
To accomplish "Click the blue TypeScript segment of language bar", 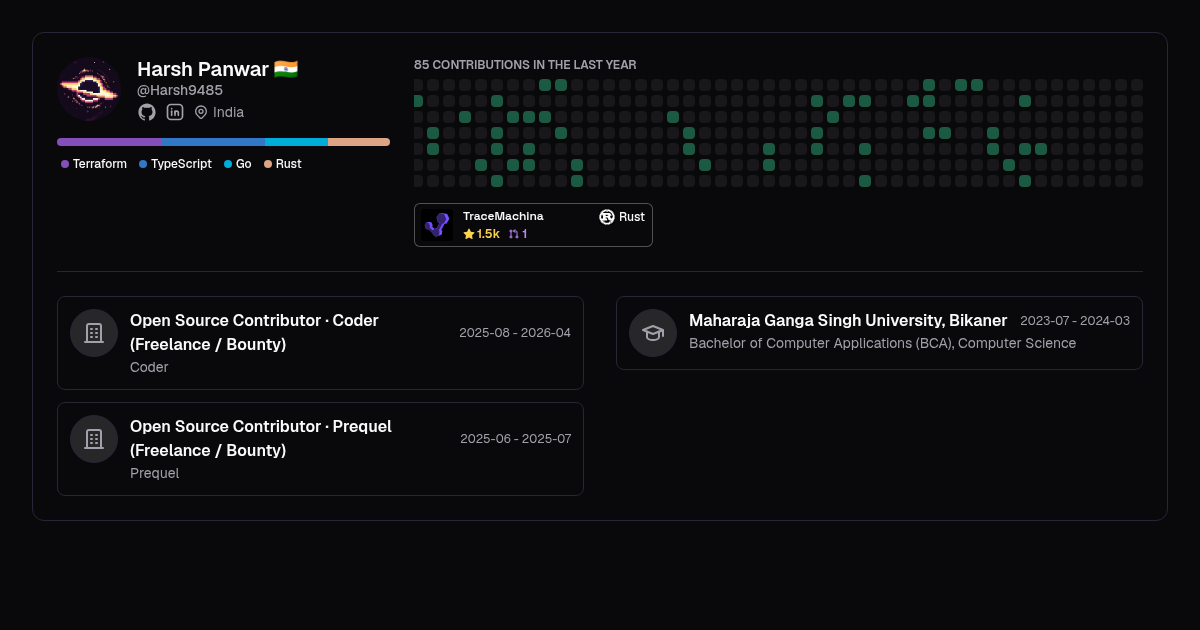I will tap(213, 142).
